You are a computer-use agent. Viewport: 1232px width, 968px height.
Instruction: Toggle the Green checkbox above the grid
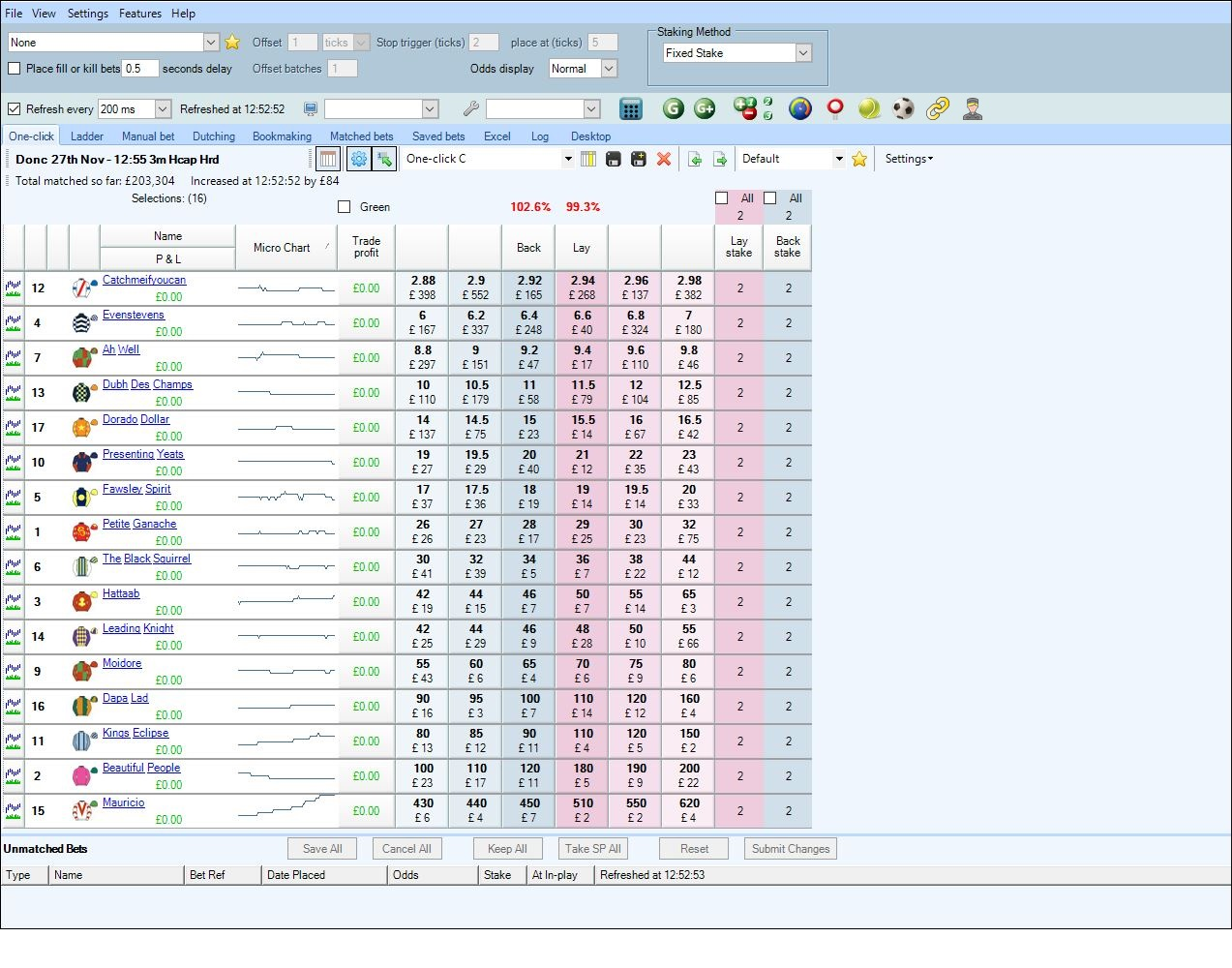pos(344,206)
